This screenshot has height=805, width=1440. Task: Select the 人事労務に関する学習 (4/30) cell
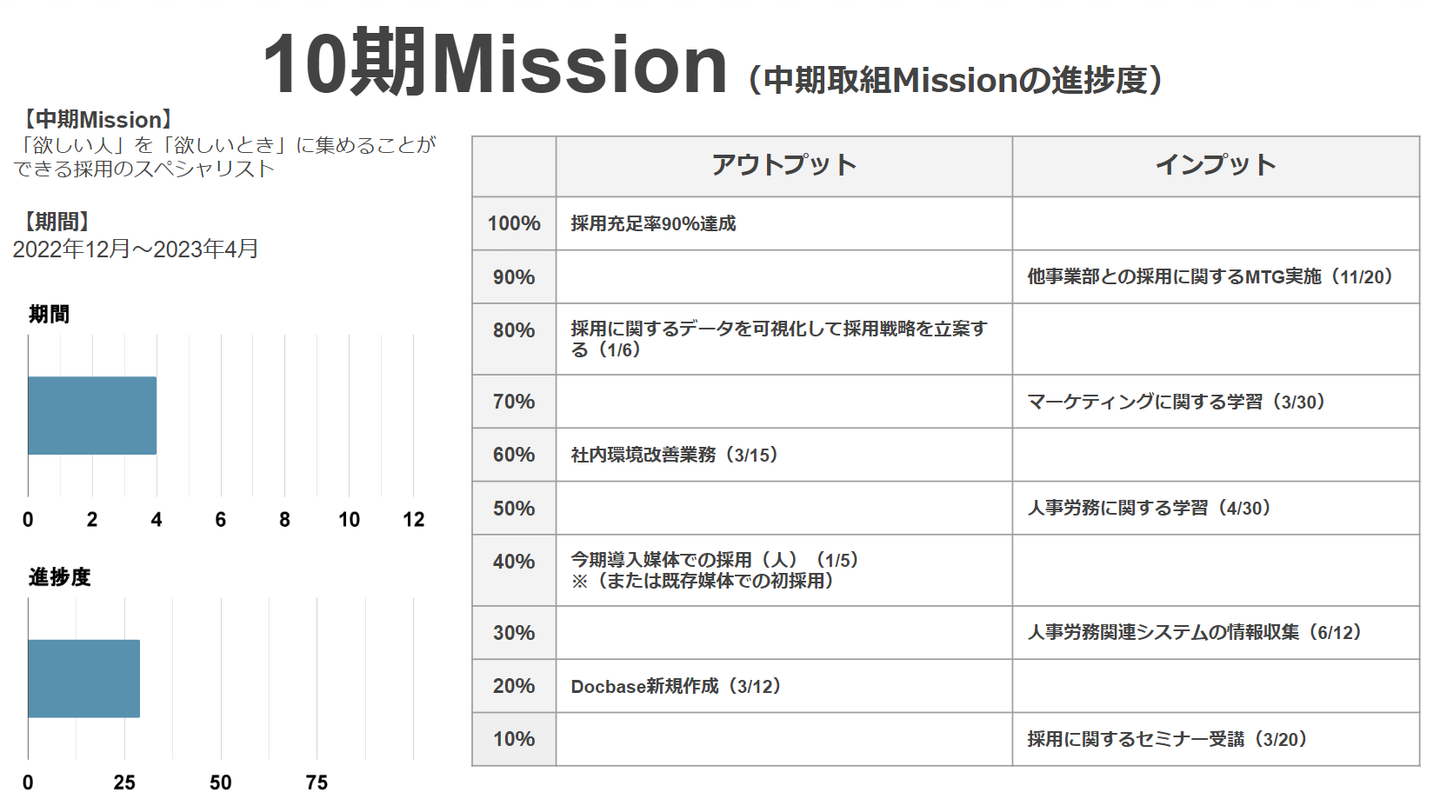[x=1148, y=508]
